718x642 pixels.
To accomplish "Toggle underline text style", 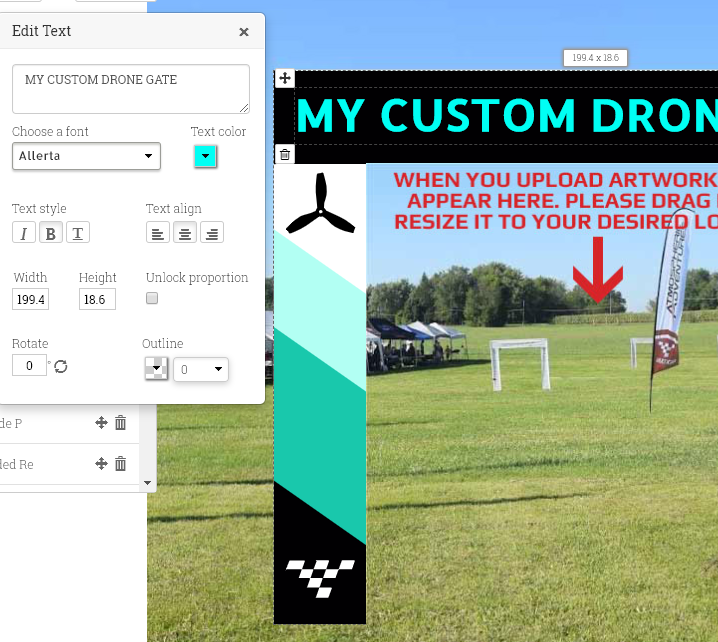I will [78, 233].
